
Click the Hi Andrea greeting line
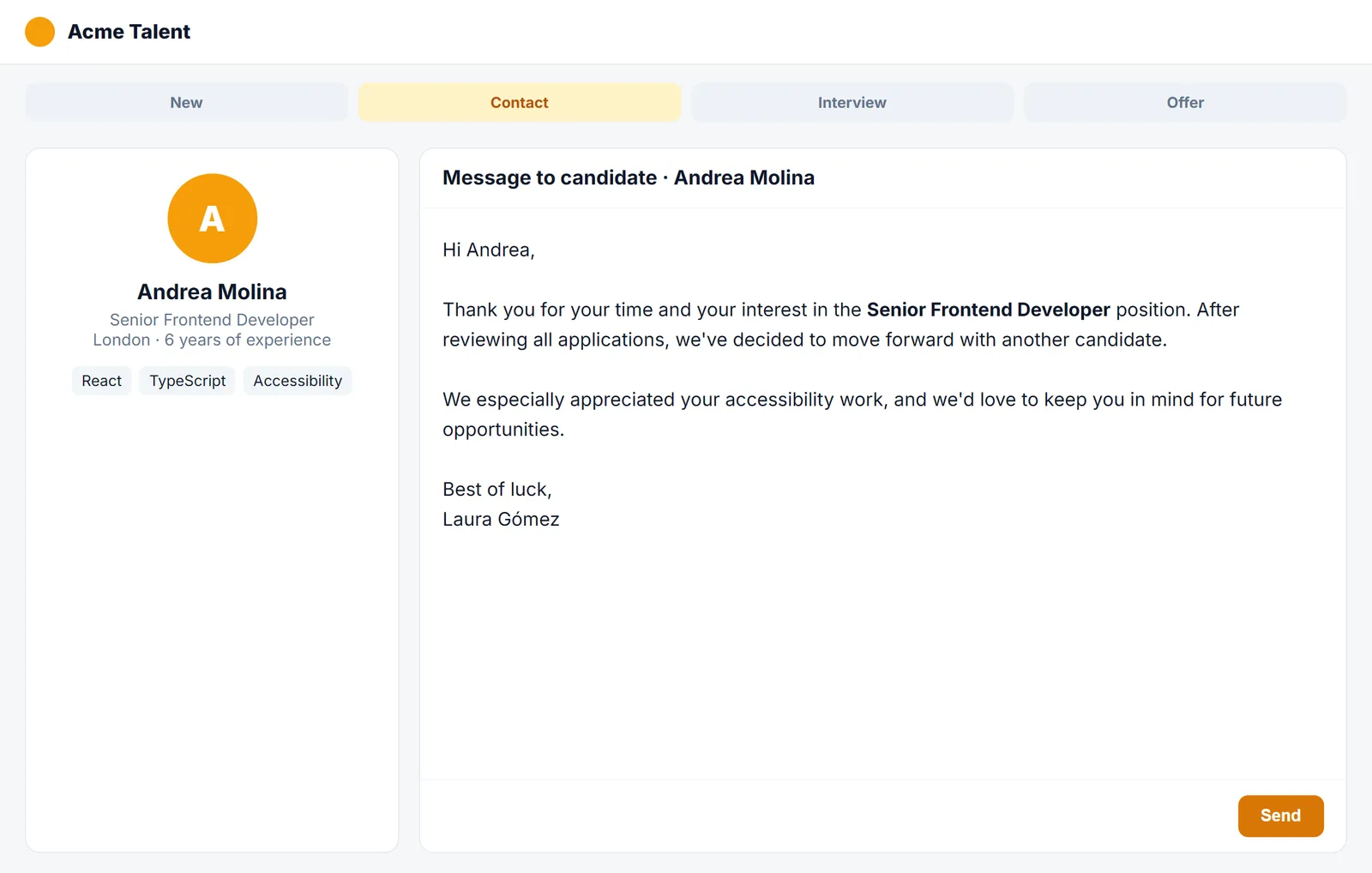489,250
